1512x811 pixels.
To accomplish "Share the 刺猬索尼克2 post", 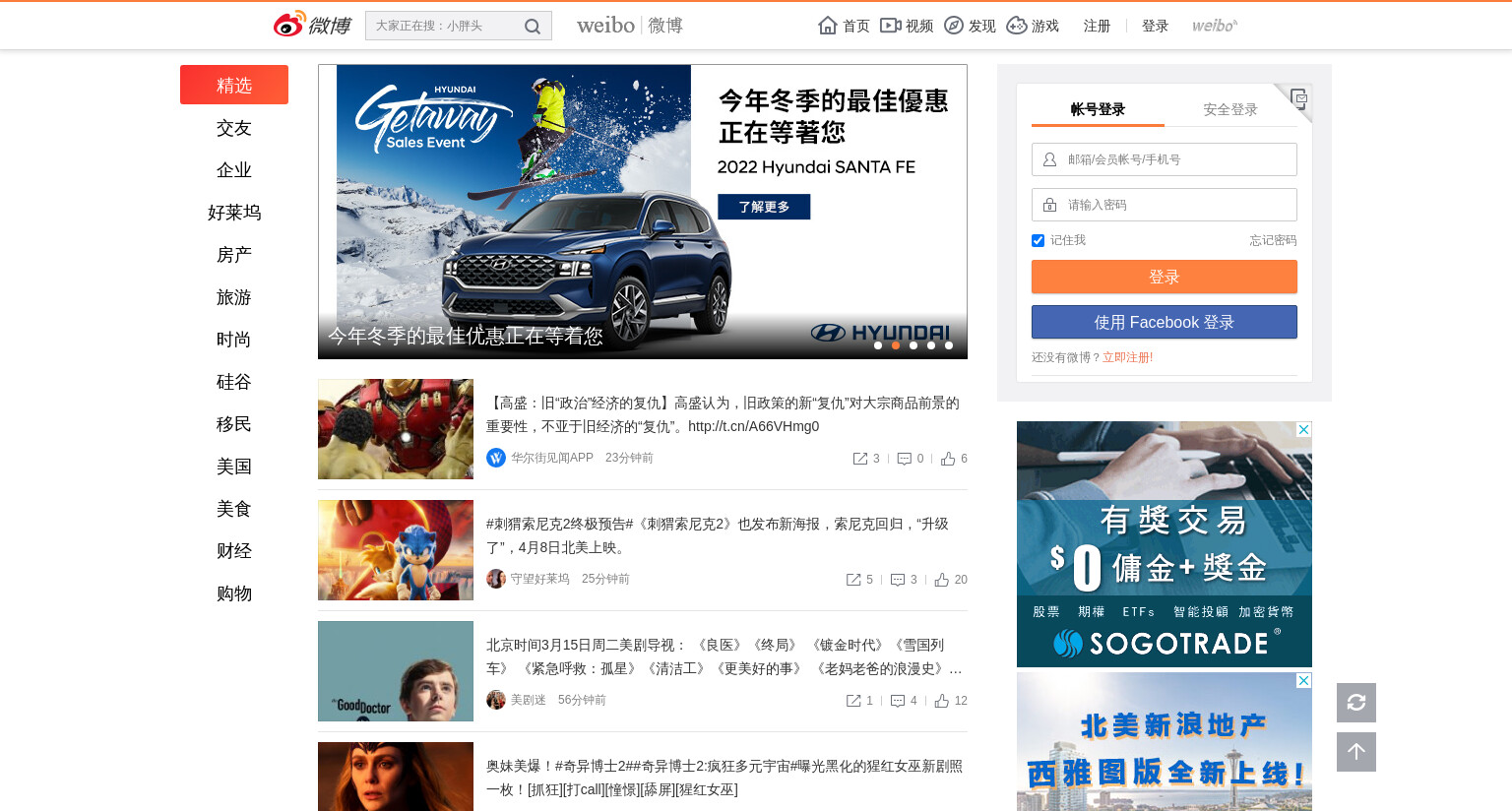I will click(x=853, y=580).
